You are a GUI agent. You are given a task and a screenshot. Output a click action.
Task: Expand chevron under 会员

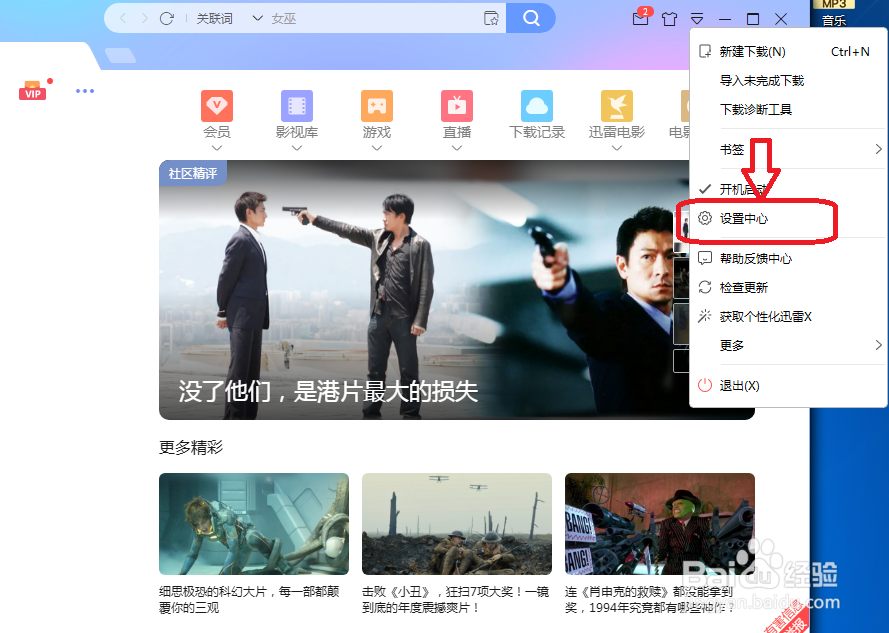click(x=217, y=148)
